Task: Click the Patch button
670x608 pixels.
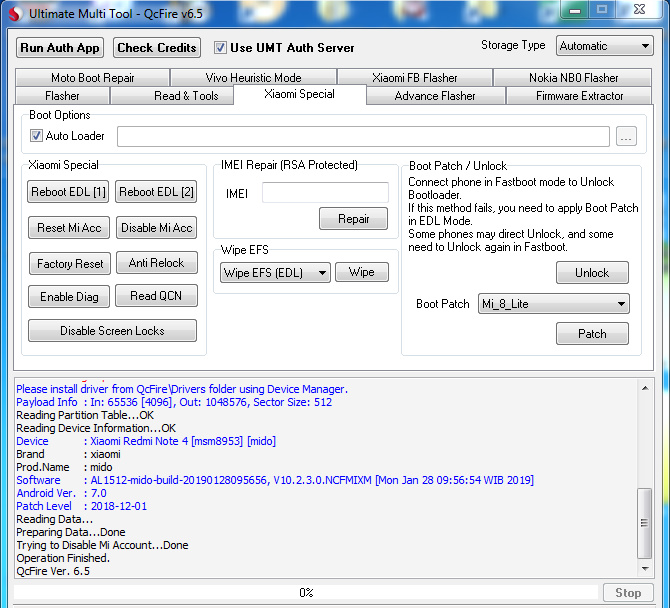Action: coord(592,333)
